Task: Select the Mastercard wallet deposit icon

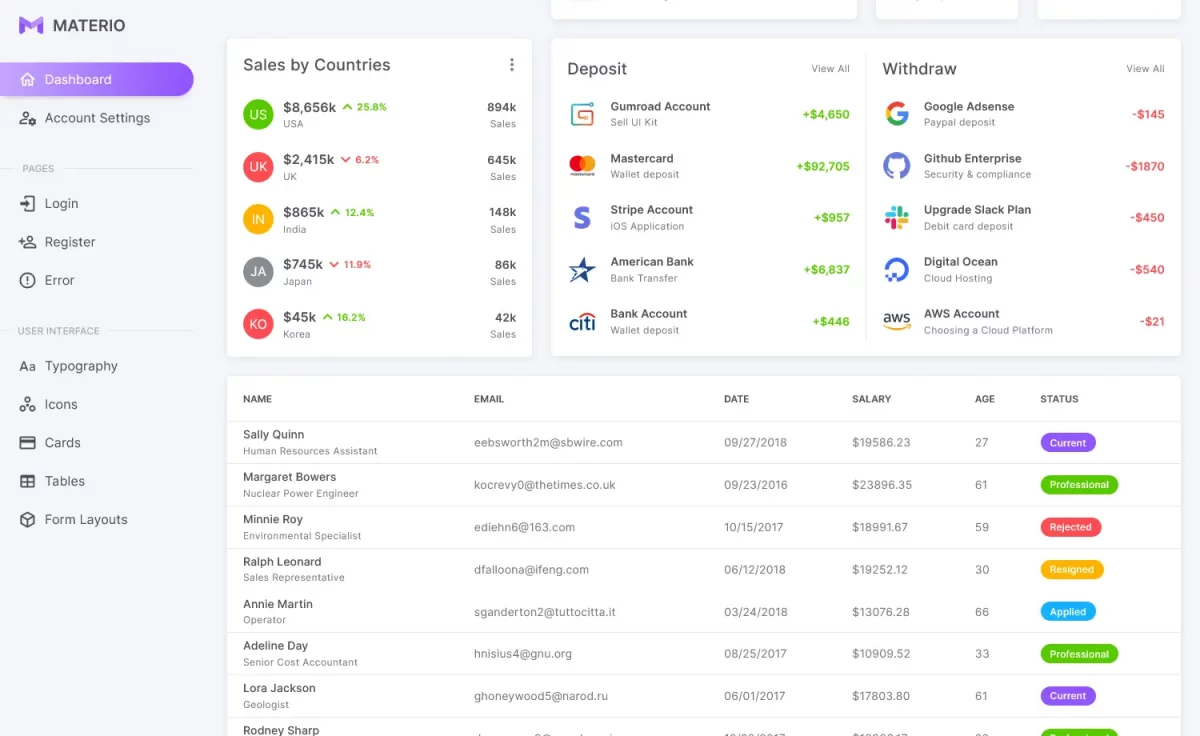Action: [x=583, y=165]
